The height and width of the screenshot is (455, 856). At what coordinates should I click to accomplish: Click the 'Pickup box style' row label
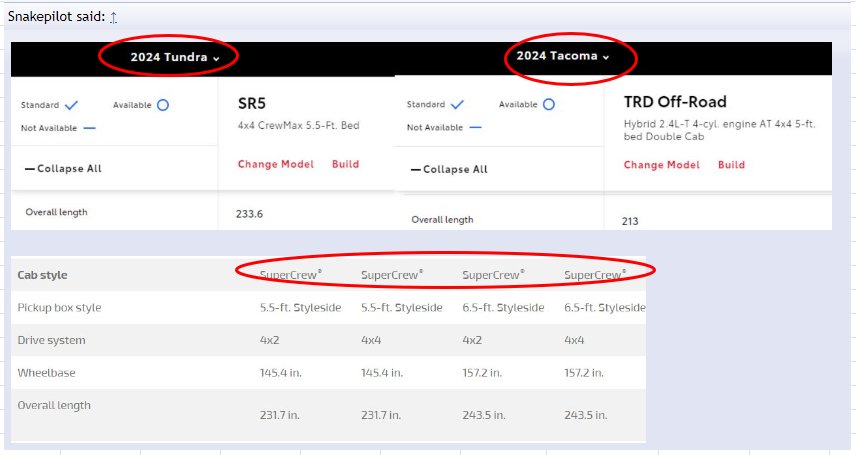pos(60,308)
